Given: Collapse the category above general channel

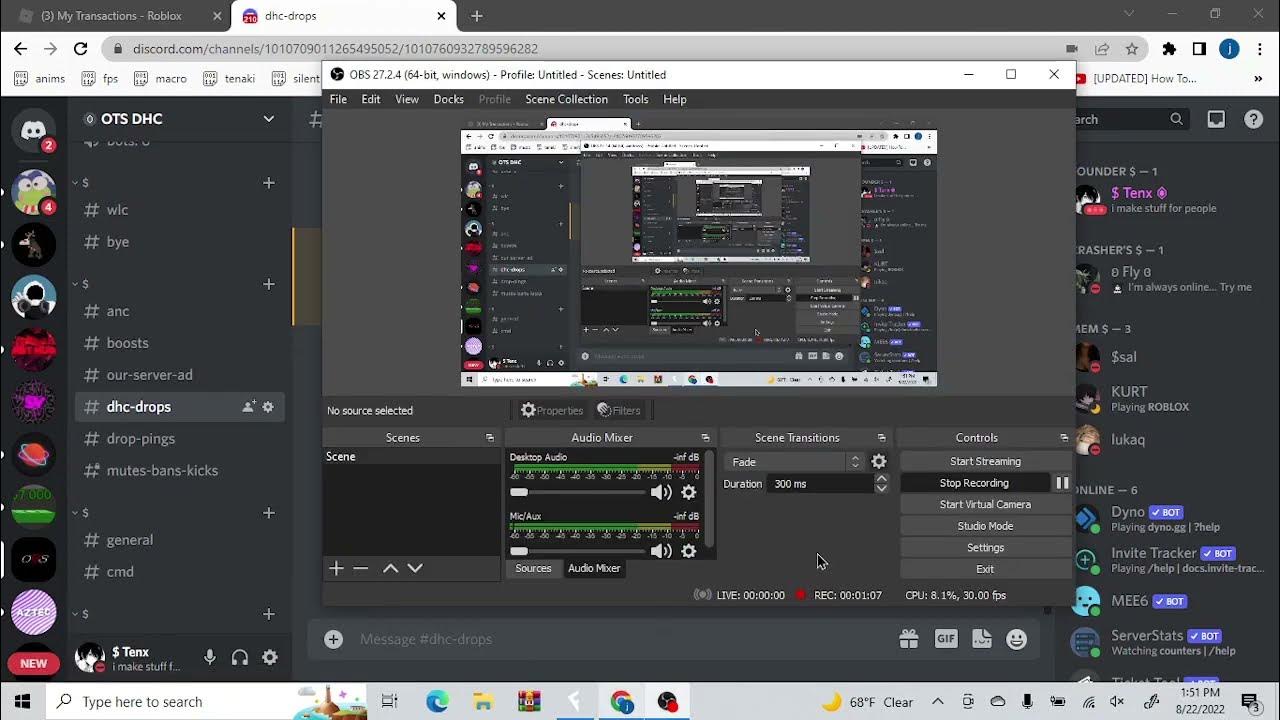Looking at the screenshot, I should pos(80,513).
